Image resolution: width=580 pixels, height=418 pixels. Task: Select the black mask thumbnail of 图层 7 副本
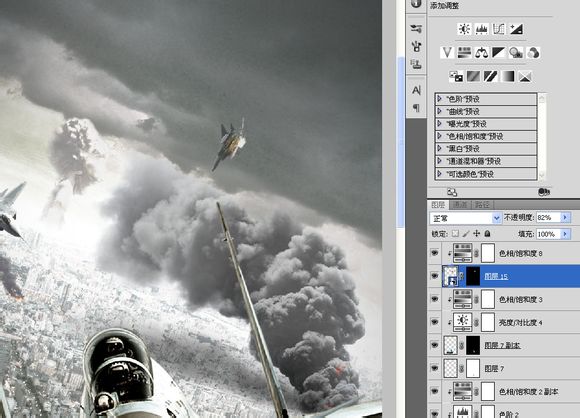473,345
